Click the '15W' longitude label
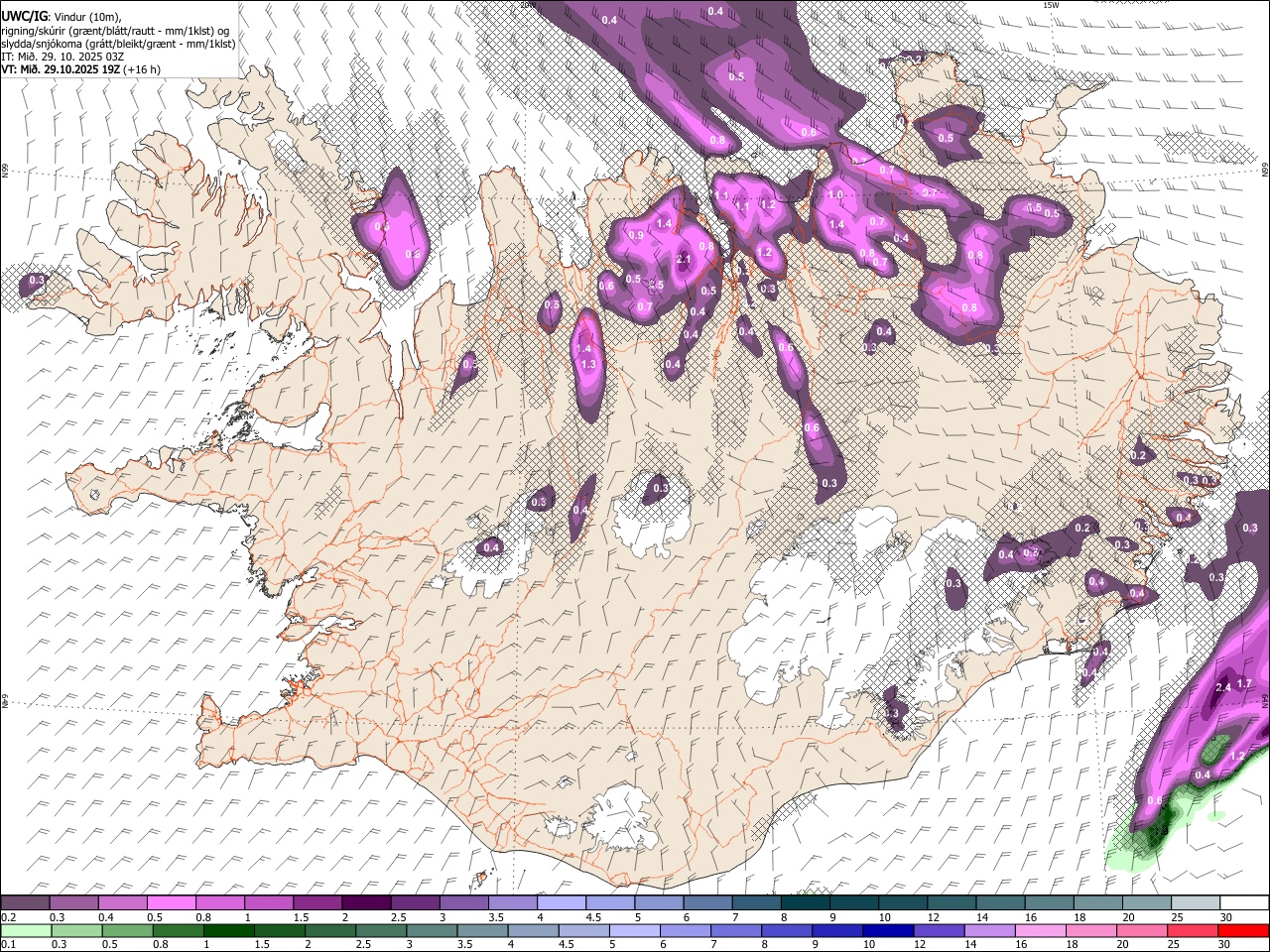 click(x=1051, y=5)
